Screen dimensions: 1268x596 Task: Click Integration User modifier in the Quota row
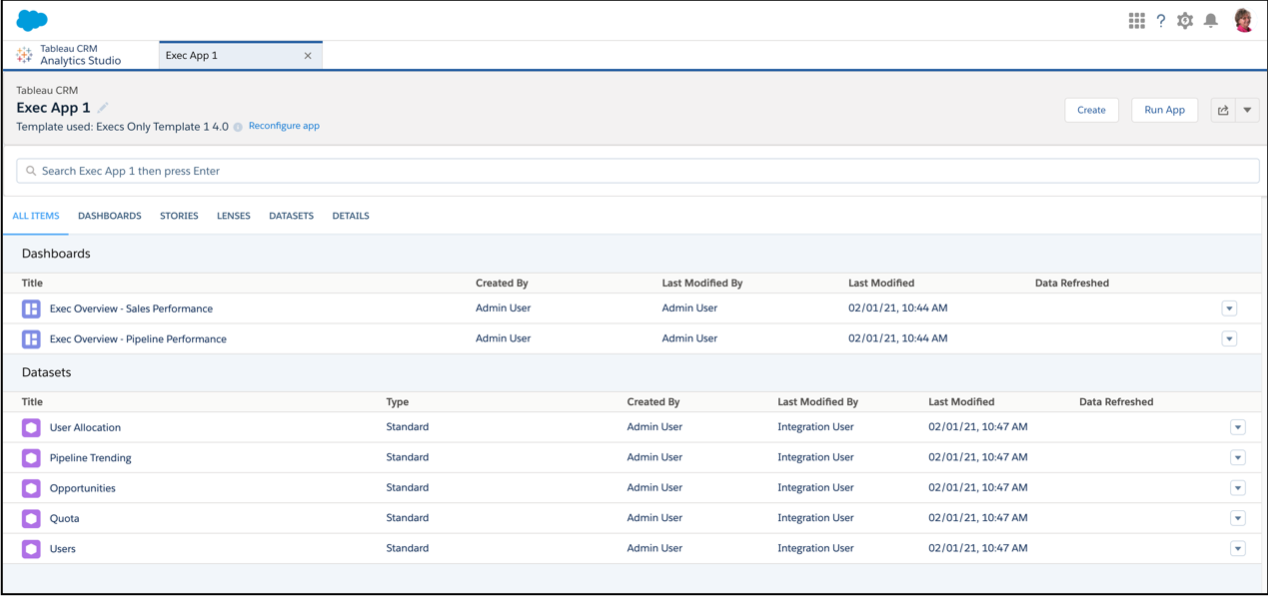coord(816,518)
